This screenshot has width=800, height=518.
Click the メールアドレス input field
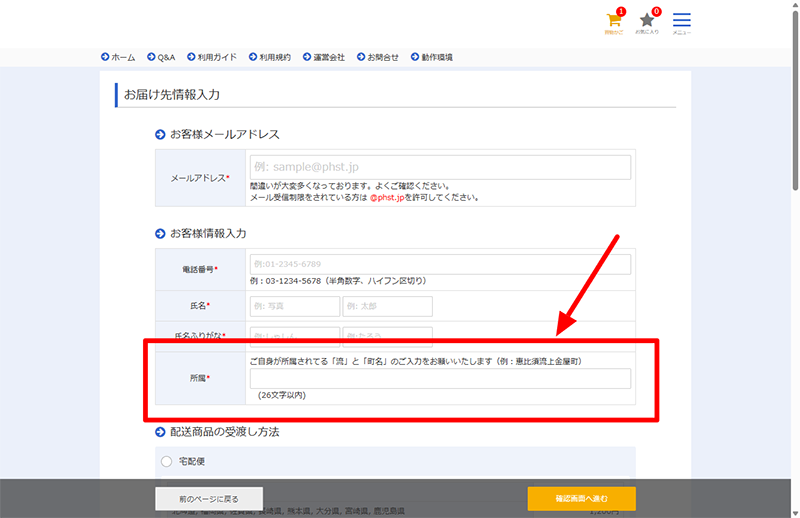[440, 167]
